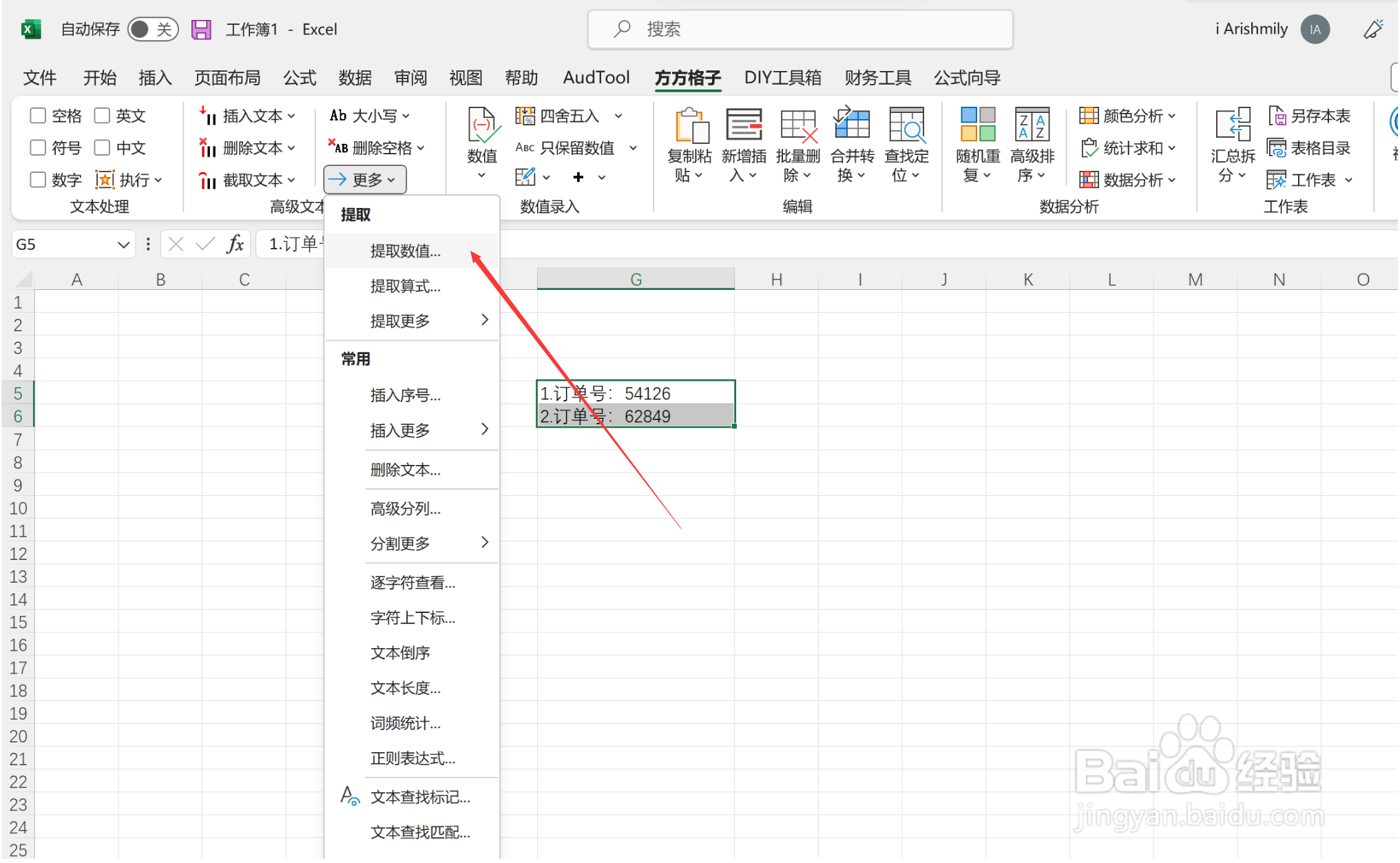Image resolution: width=1400 pixels, height=863 pixels.
Task: Toggle the 自动保存 switch
Action: click(x=153, y=29)
